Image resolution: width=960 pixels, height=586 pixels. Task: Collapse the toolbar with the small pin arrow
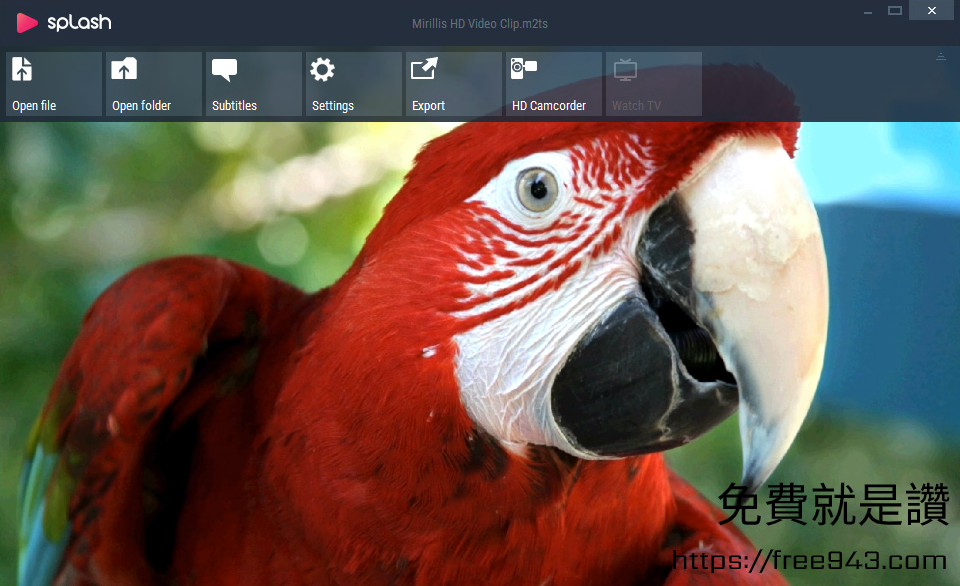[940, 57]
